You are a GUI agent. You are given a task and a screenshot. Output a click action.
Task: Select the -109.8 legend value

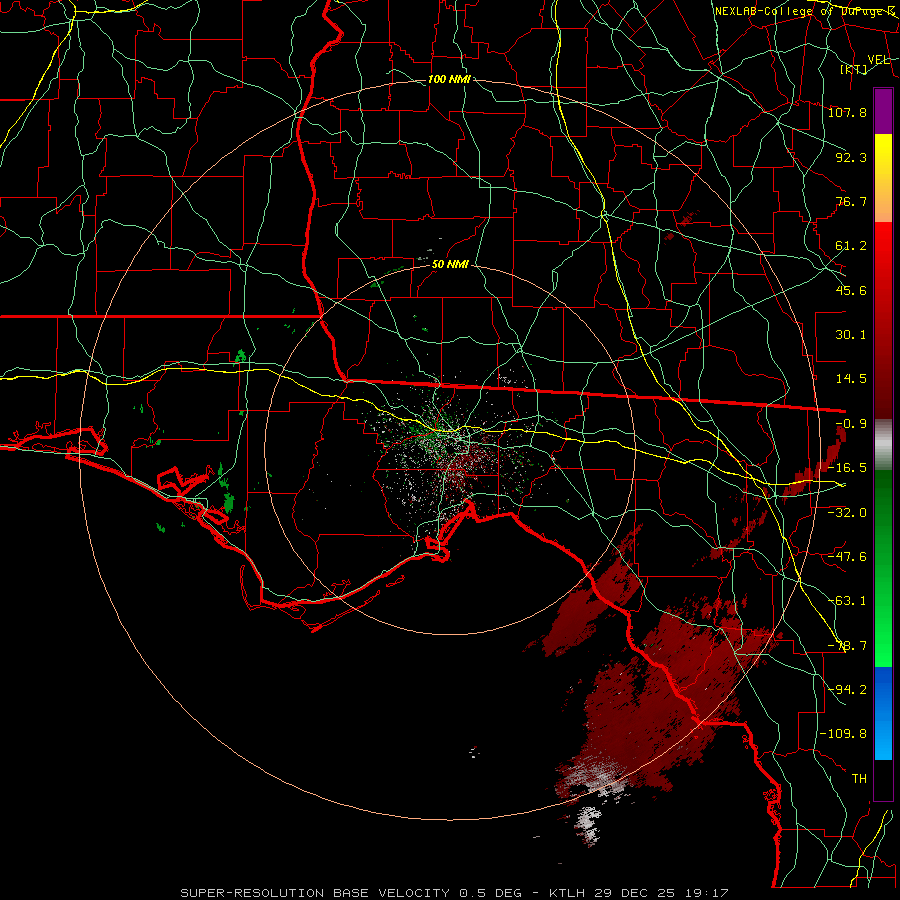843,734
